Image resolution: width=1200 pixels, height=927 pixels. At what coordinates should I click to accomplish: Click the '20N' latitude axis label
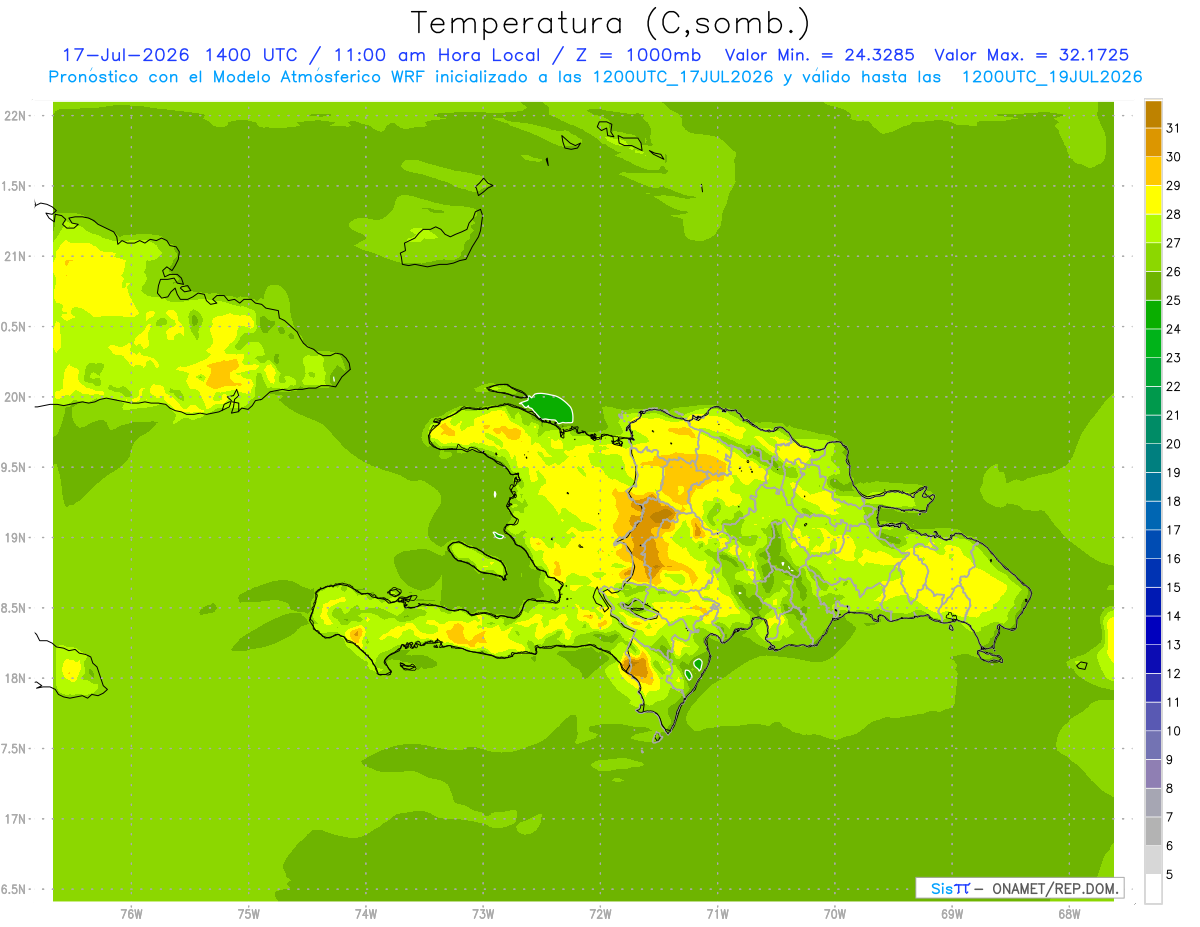[x=16, y=398]
